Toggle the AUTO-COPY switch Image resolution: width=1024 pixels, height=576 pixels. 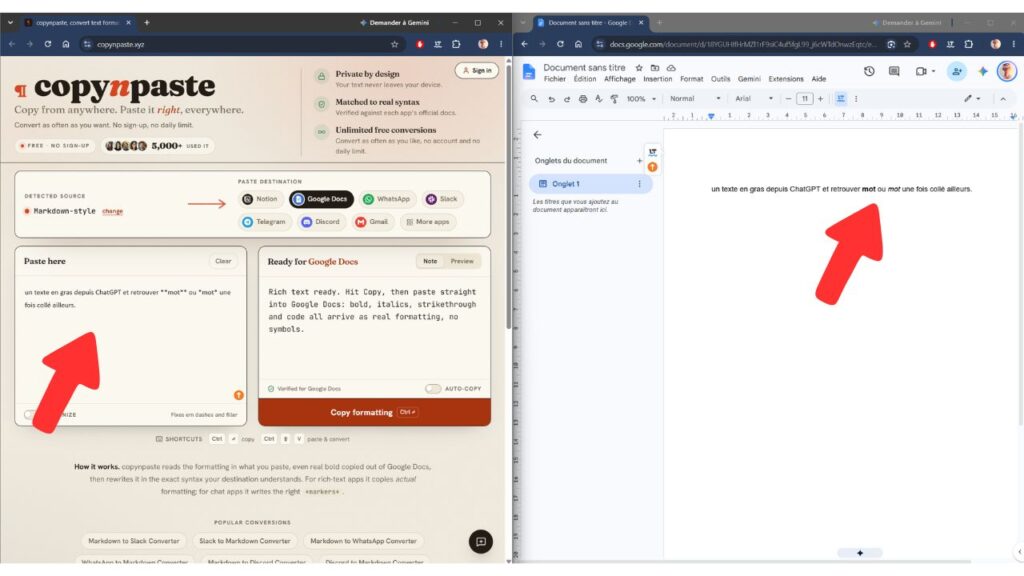pyautogui.click(x=432, y=389)
